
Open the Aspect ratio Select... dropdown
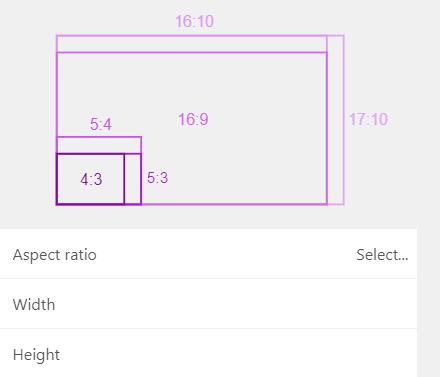[x=382, y=255]
